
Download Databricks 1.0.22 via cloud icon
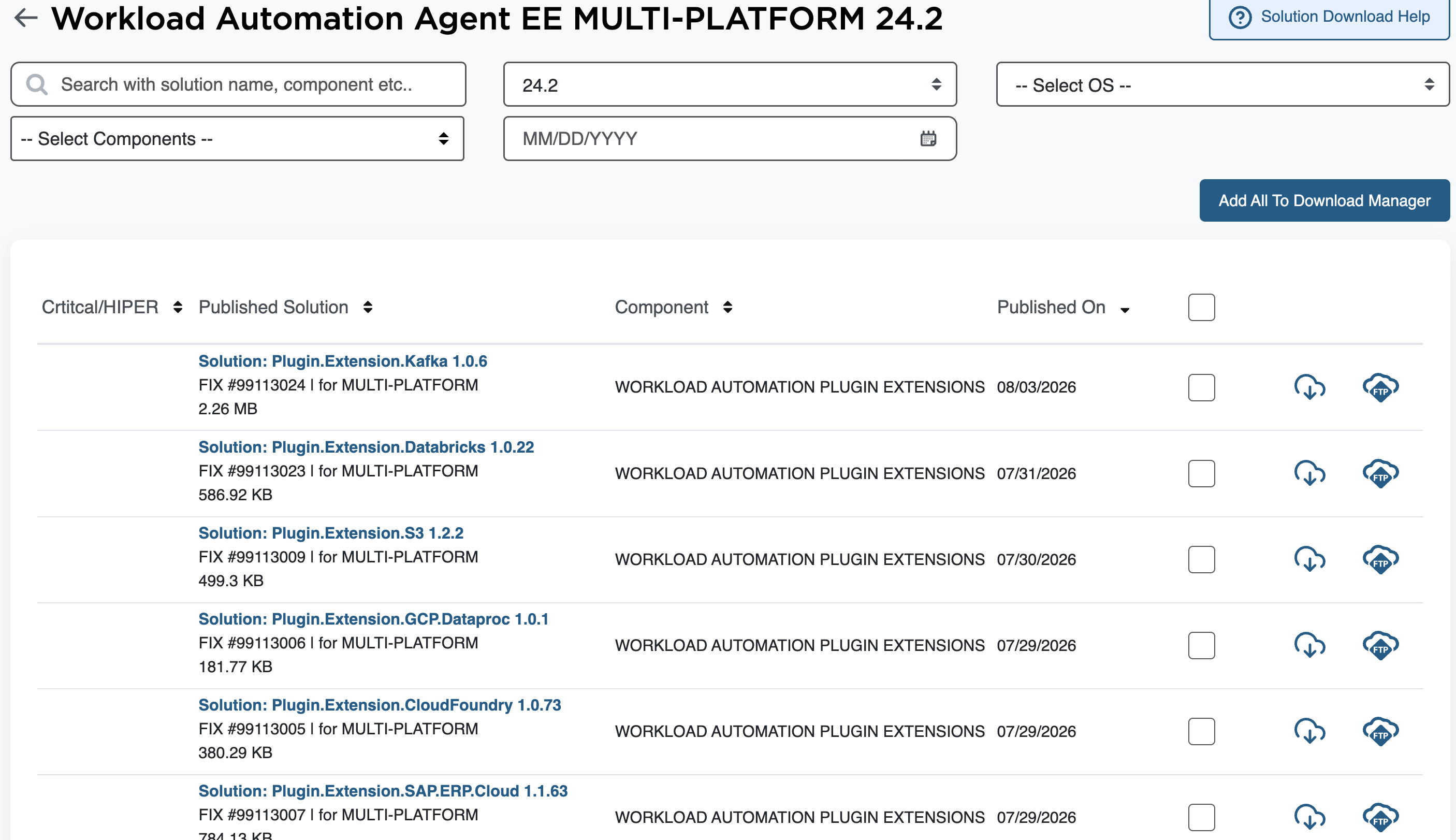tap(1310, 473)
